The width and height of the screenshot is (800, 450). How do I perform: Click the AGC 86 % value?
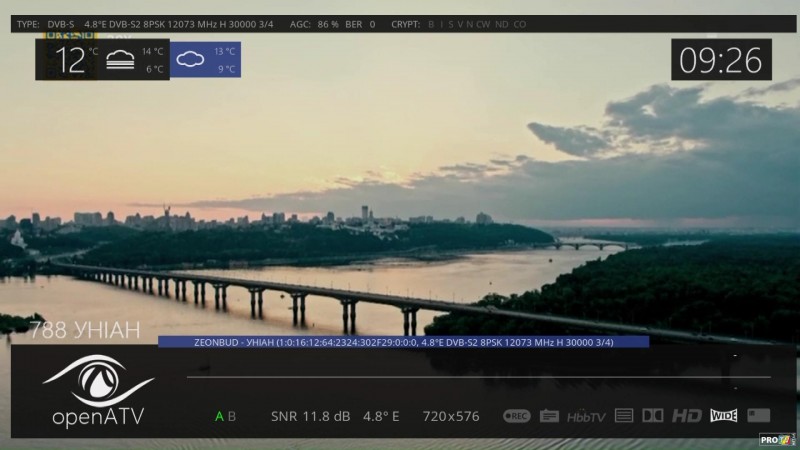313,24
